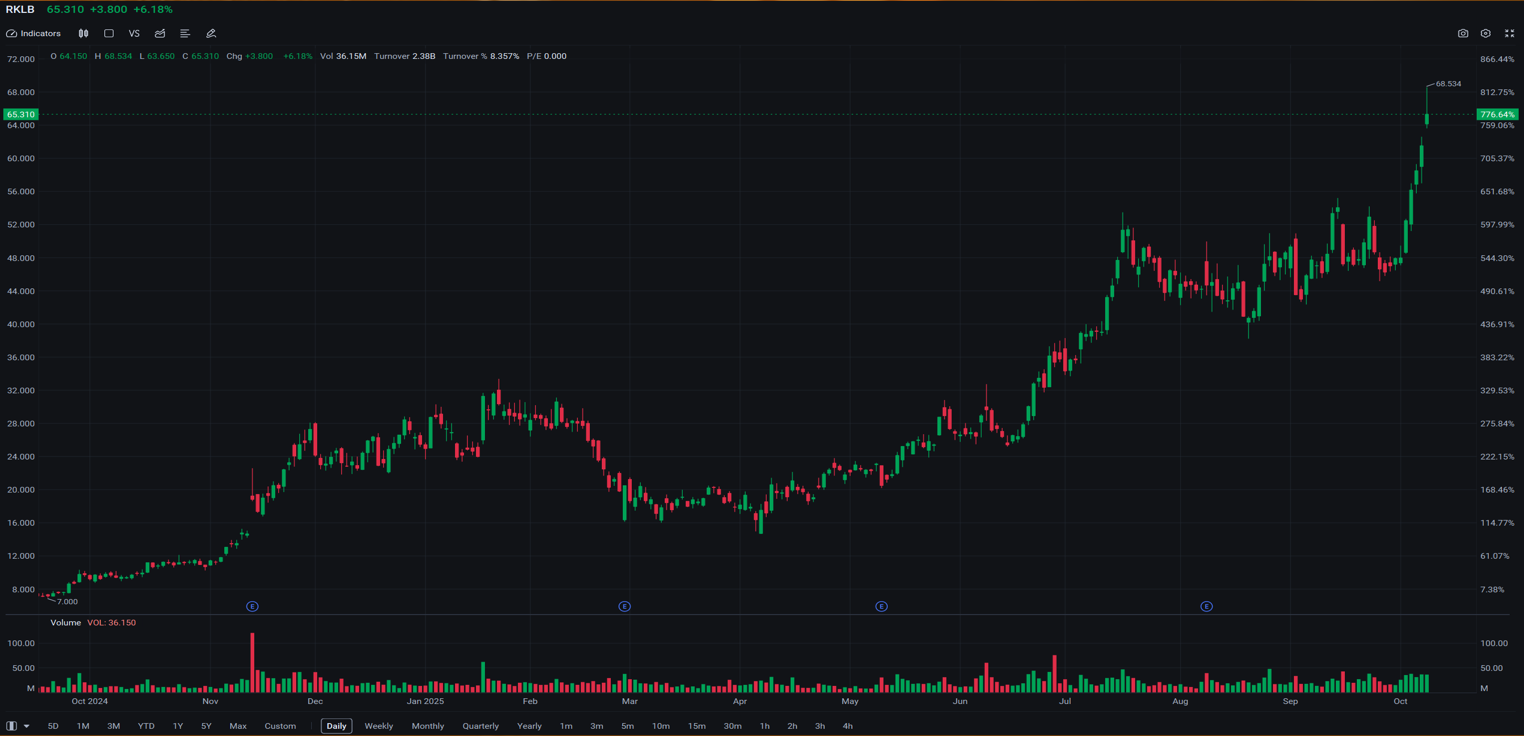Screen dimensions: 1524x736
Task: Activate the drawing pencil tool
Action: click(211, 34)
